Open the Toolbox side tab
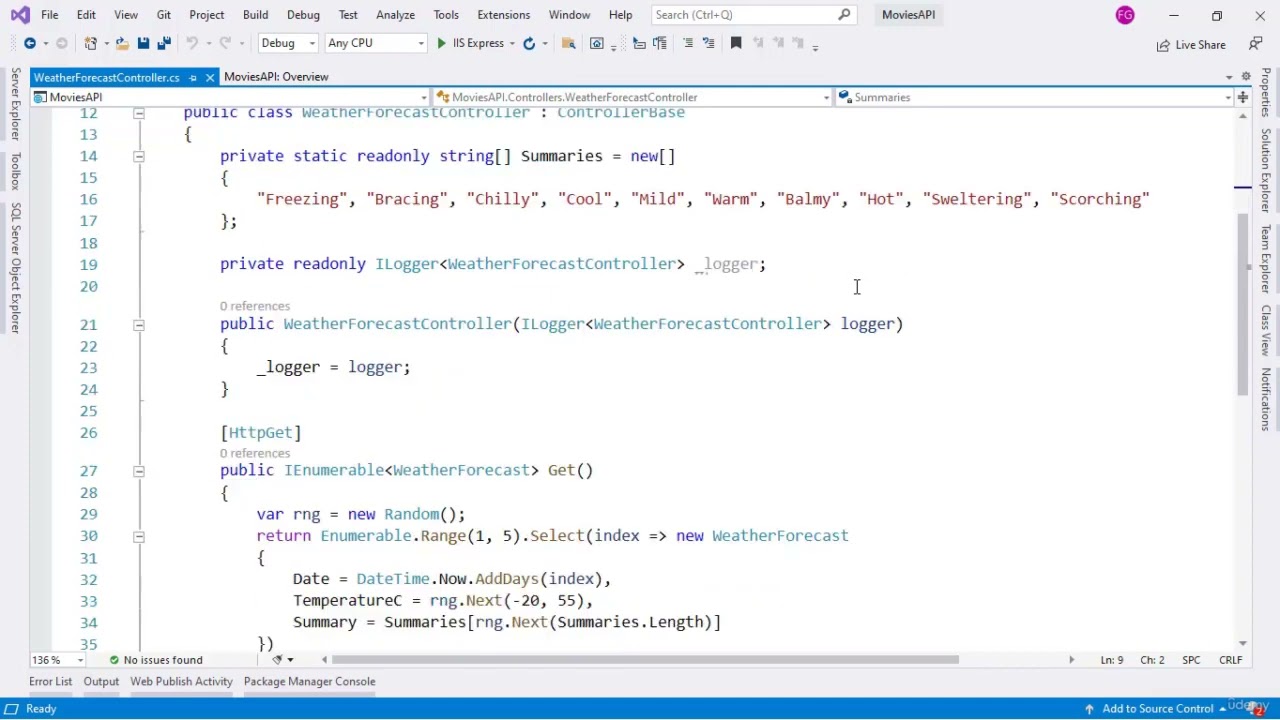This screenshot has height=720, width=1280. (15, 171)
